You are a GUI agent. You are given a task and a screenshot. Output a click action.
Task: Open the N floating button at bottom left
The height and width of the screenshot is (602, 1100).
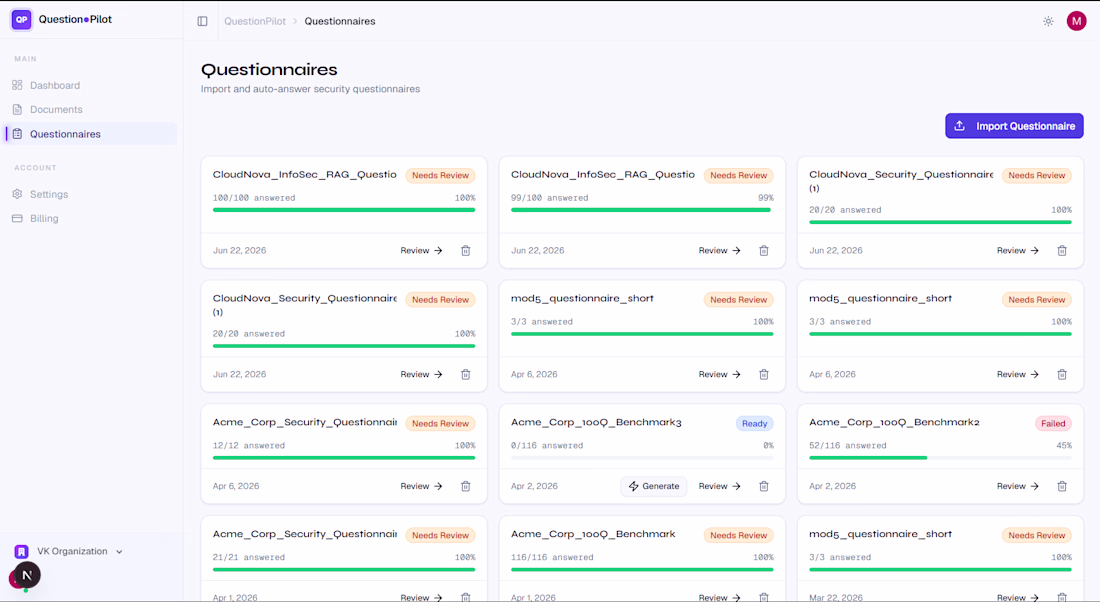(27, 575)
